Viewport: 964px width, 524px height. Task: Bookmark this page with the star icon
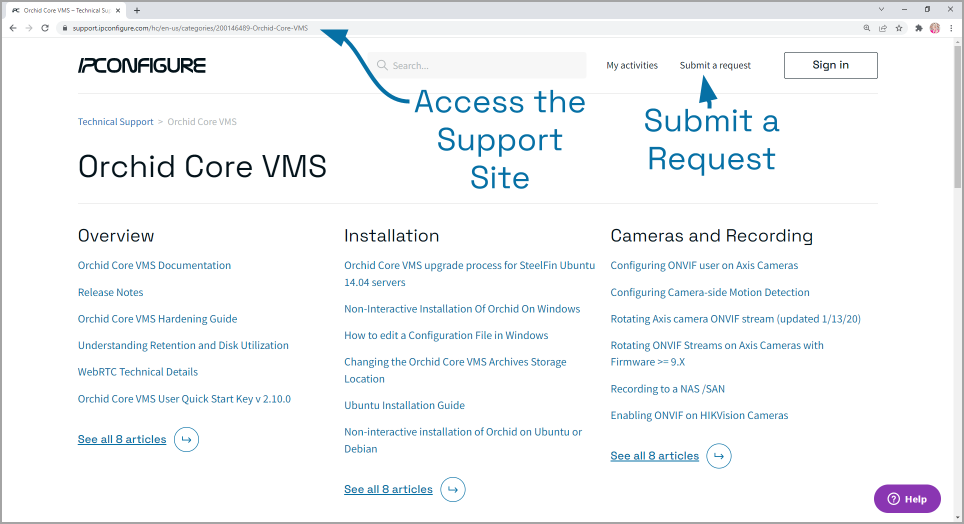click(x=898, y=28)
